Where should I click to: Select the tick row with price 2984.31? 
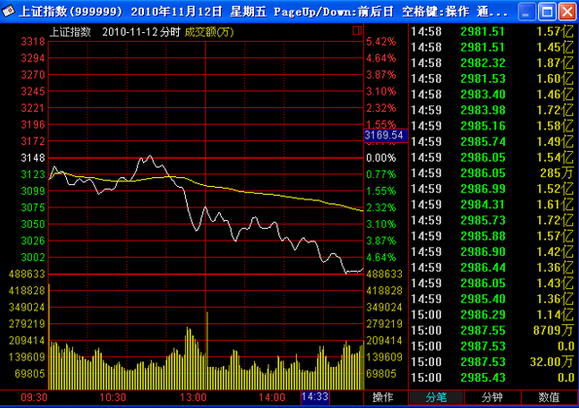point(493,204)
